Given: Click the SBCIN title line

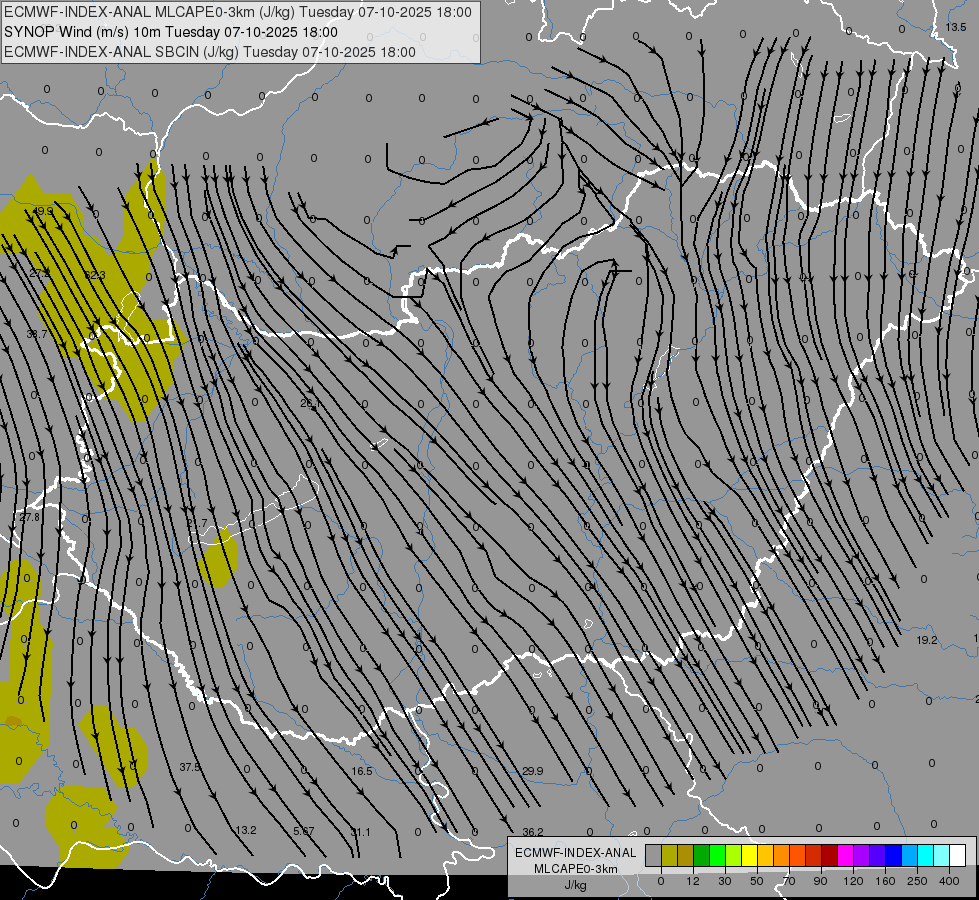Looking at the screenshot, I should pos(210,52).
